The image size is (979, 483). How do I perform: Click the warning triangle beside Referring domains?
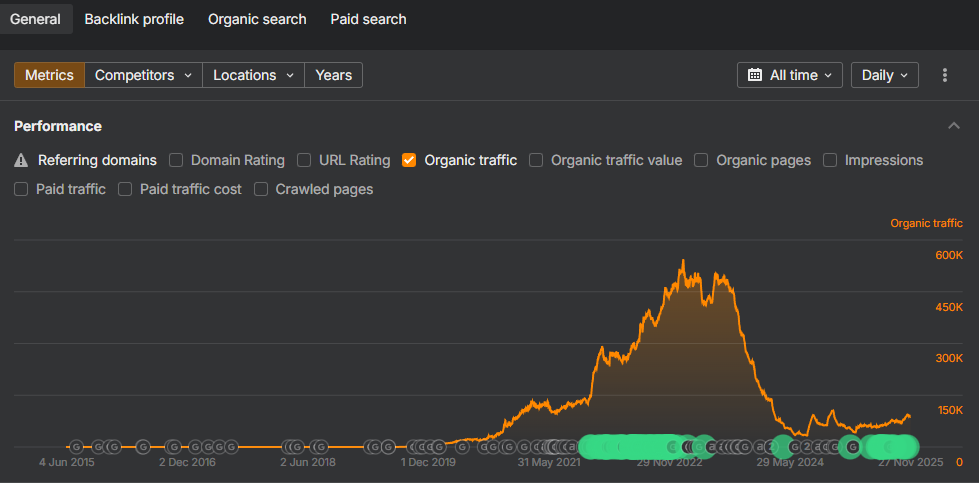[x=22, y=160]
